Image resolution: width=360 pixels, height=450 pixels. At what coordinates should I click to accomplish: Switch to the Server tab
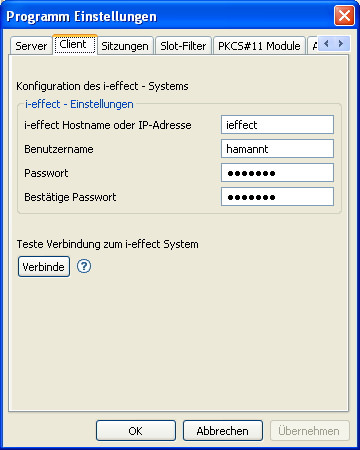click(31, 46)
